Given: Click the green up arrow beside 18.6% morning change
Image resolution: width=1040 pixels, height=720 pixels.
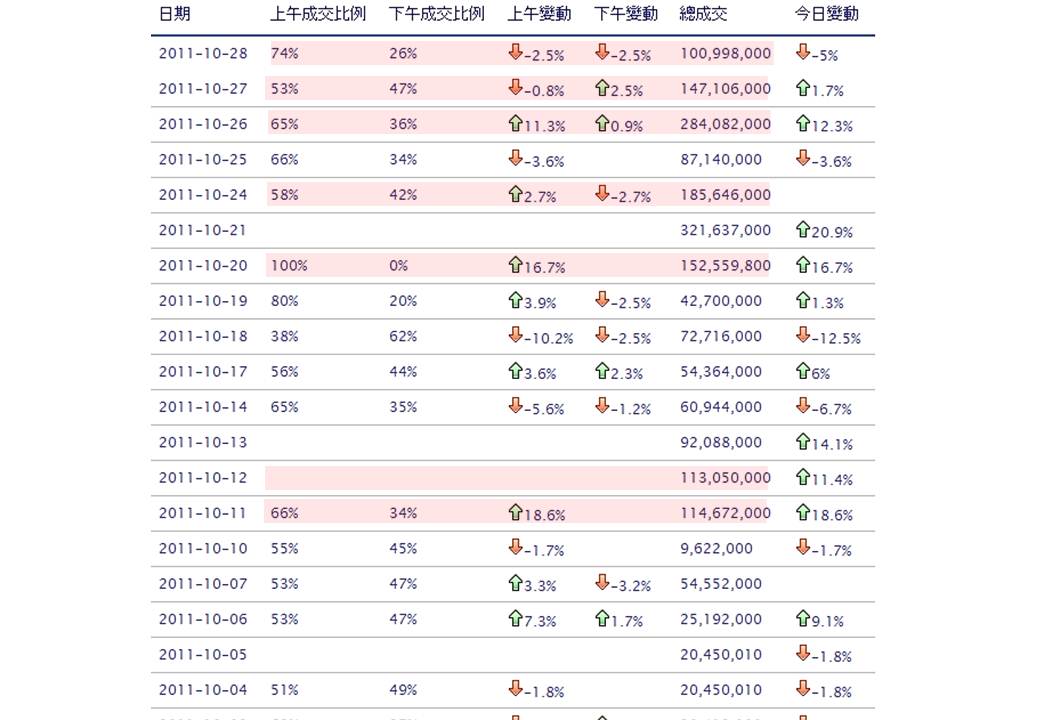Looking at the screenshot, I should click(515, 511).
